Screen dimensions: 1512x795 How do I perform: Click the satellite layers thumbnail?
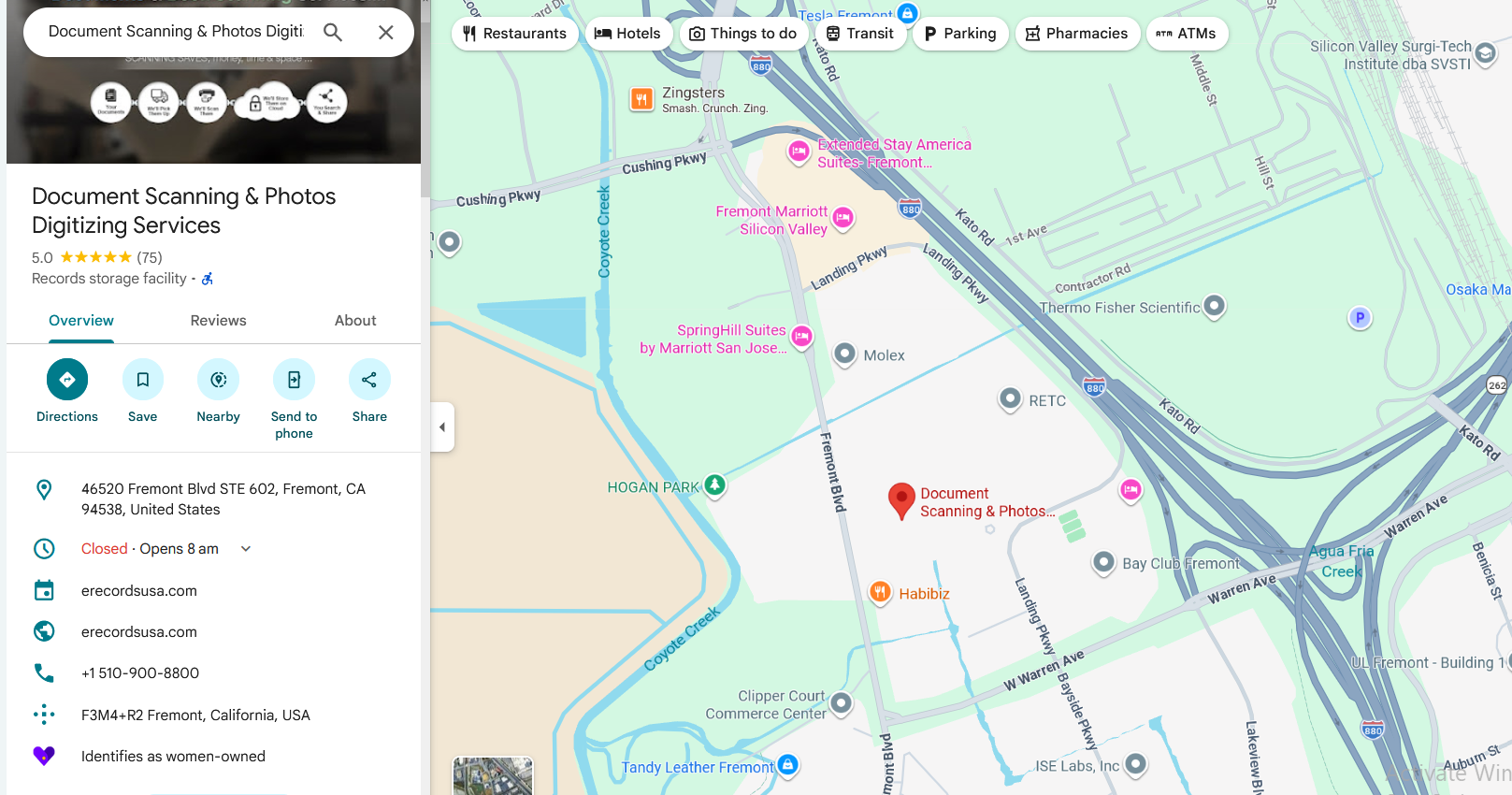pos(493,776)
